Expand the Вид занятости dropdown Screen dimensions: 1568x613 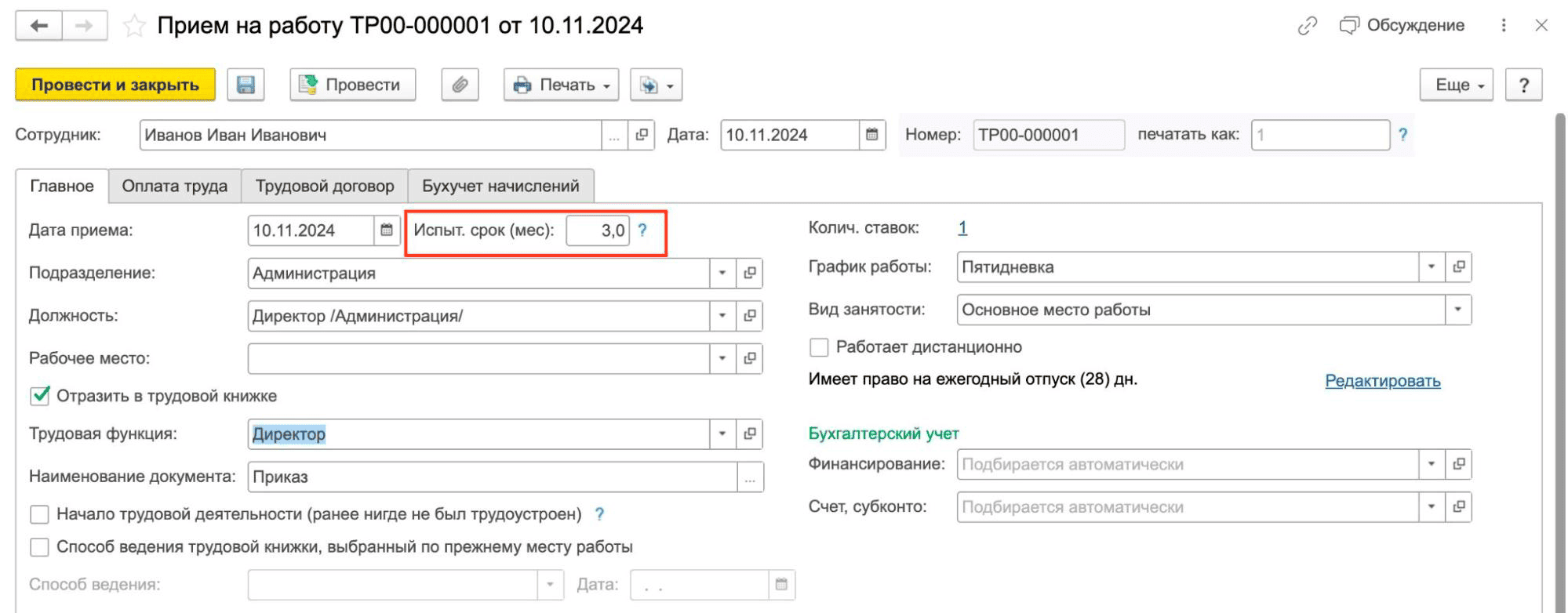coord(1457,310)
